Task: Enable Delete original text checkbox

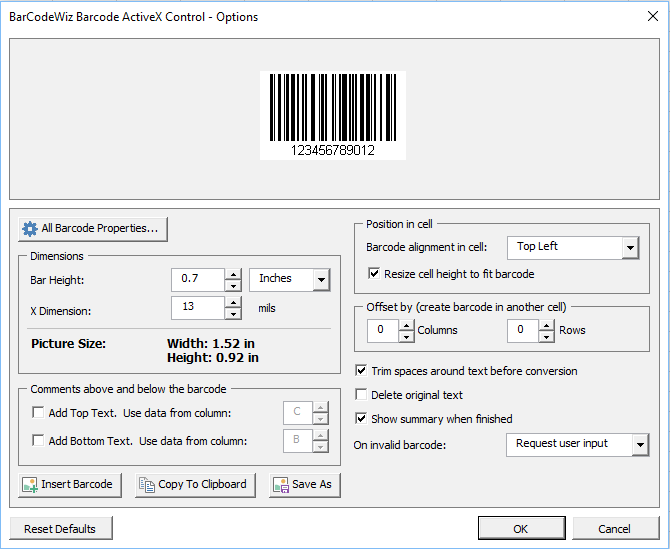Action: (x=361, y=394)
